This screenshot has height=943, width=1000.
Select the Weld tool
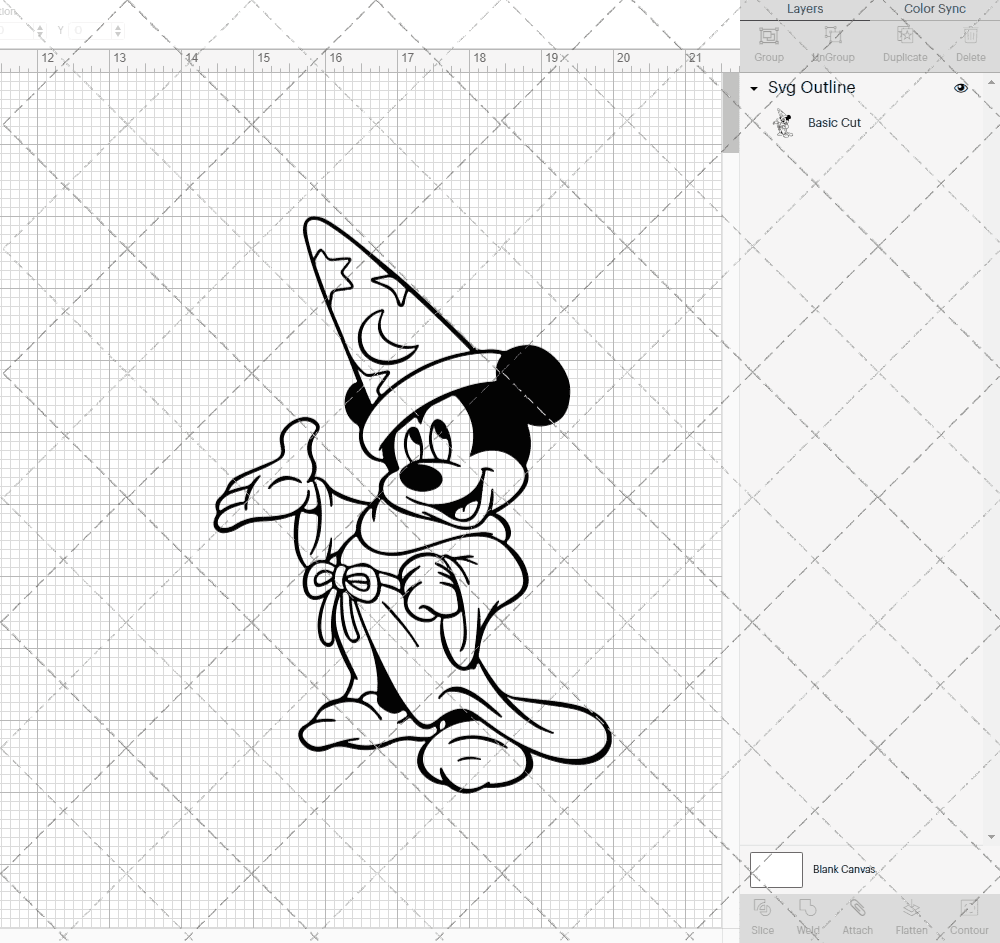click(x=807, y=915)
